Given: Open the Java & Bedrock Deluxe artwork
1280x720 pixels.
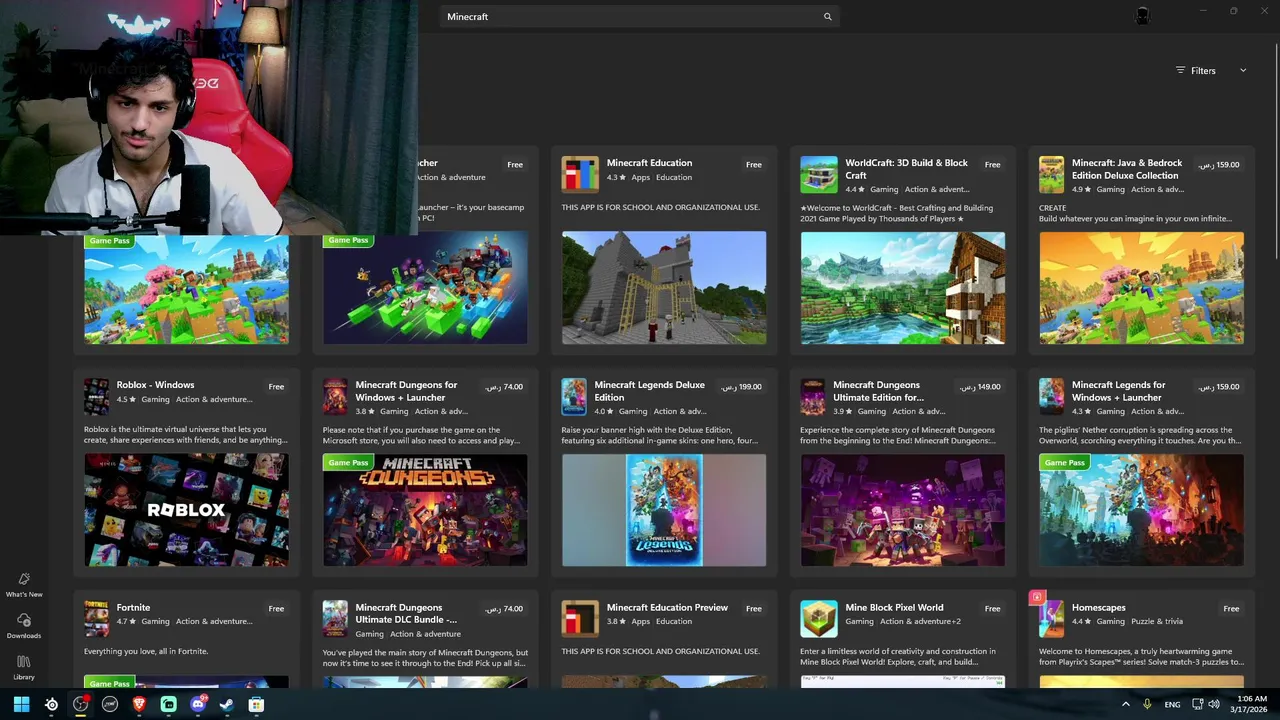Looking at the screenshot, I should (1142, 288).
